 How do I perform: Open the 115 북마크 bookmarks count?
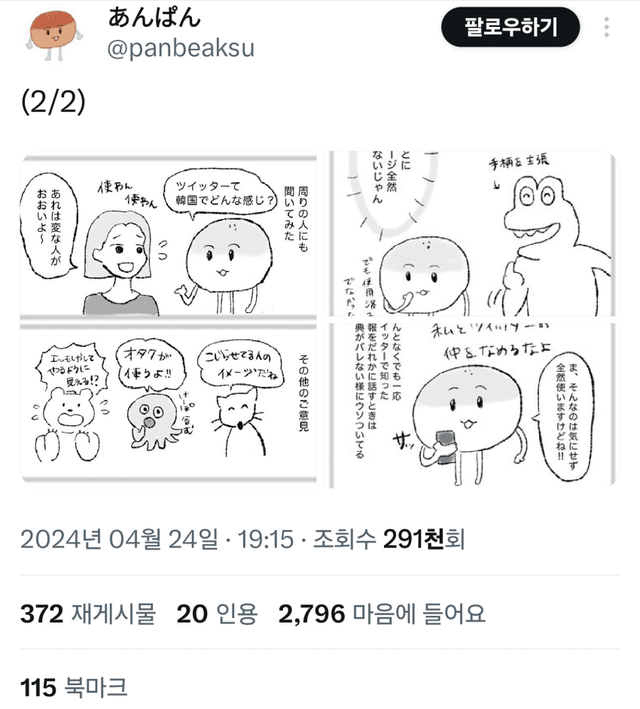coord(74,687)
